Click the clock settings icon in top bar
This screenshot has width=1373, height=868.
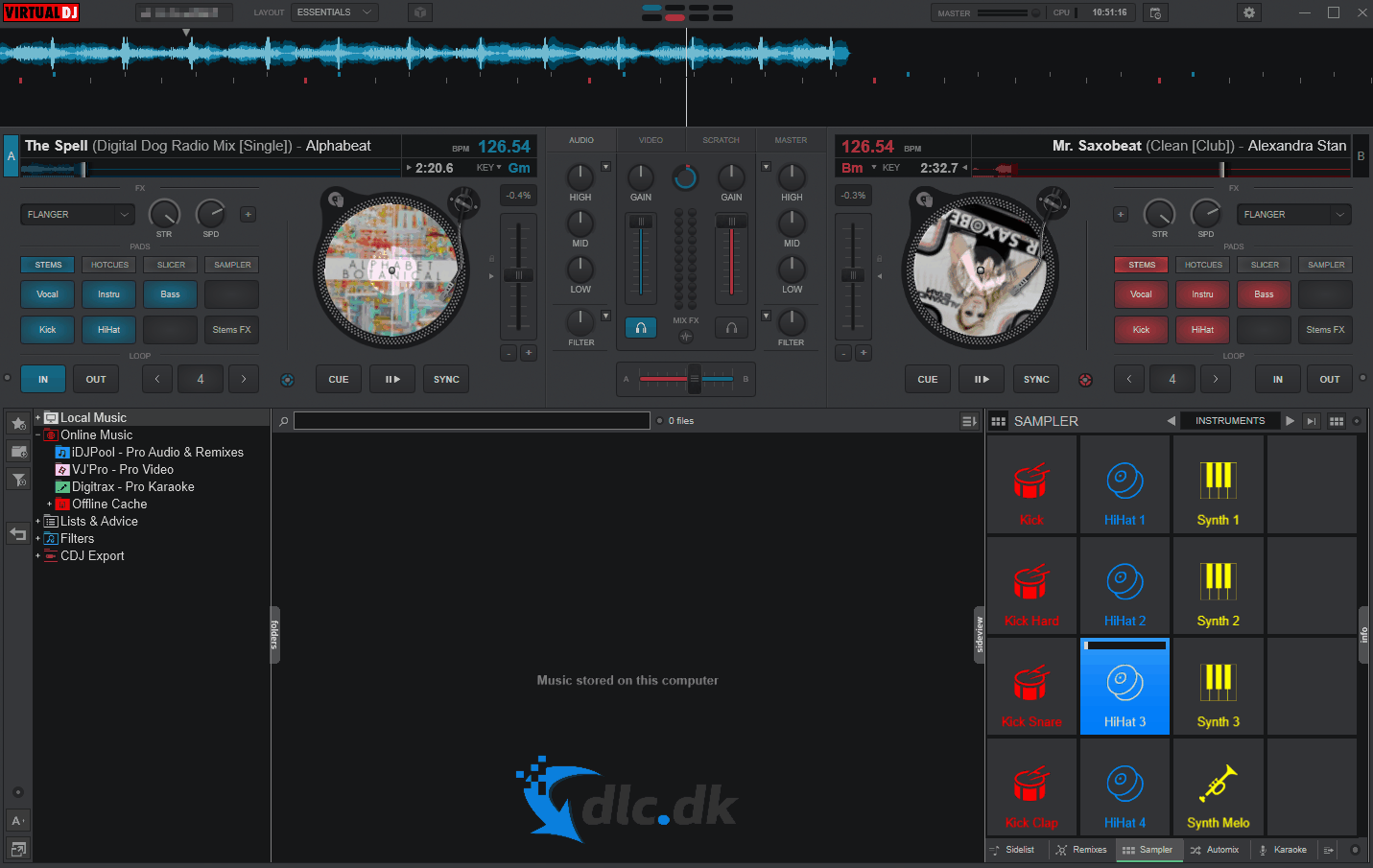coord(1155,12)
